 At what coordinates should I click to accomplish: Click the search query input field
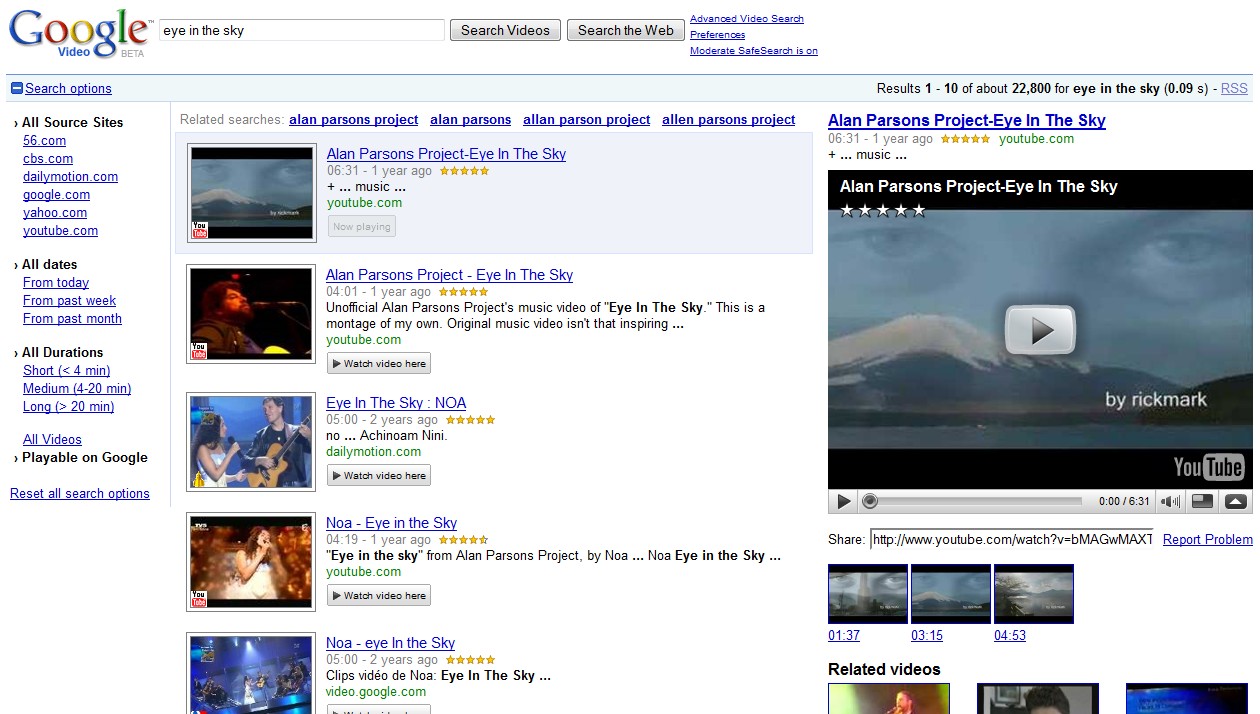coord(302,30)
